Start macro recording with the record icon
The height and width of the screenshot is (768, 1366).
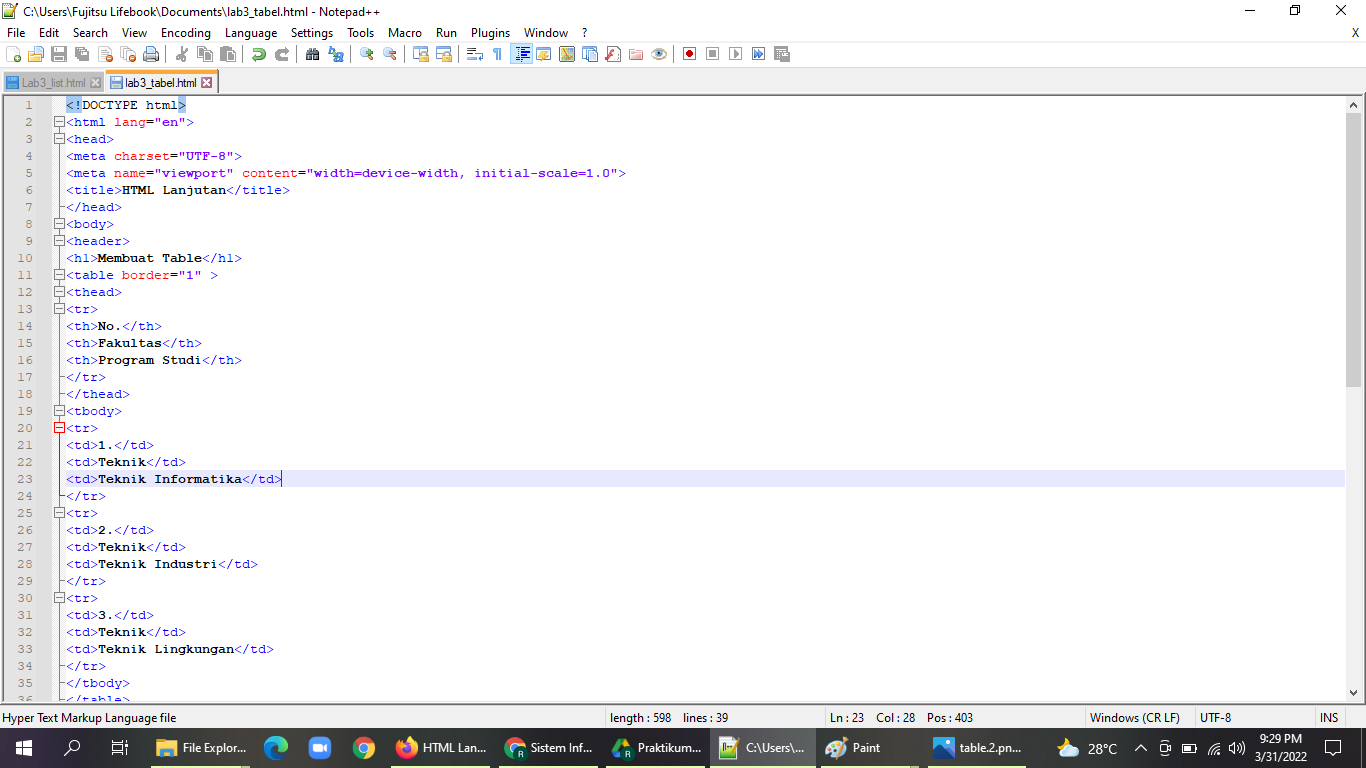[688, 54]
